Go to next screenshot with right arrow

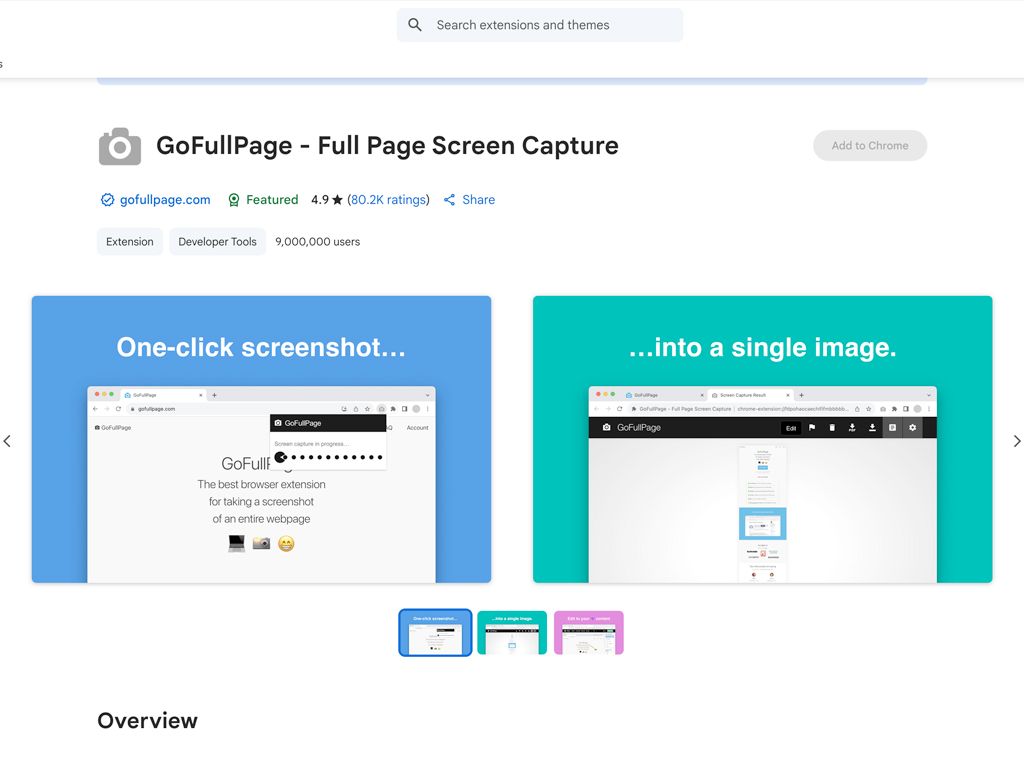1016,441
